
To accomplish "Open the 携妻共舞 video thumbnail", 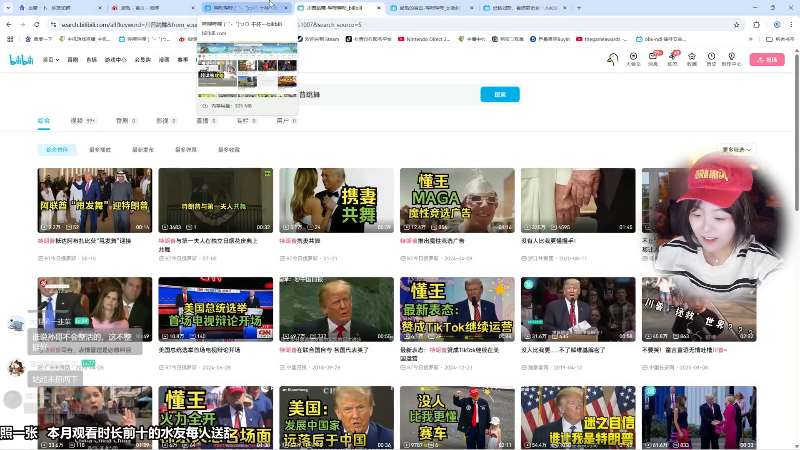I will click(x=336, y=201).
